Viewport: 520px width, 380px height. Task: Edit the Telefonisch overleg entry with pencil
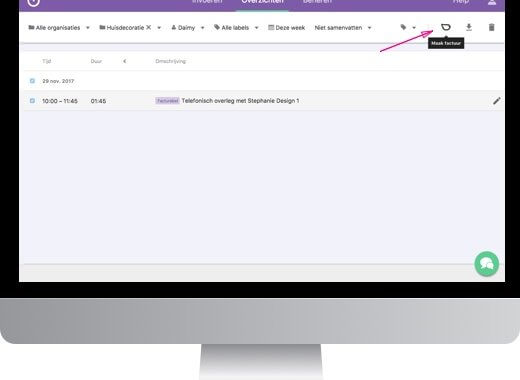497,101
